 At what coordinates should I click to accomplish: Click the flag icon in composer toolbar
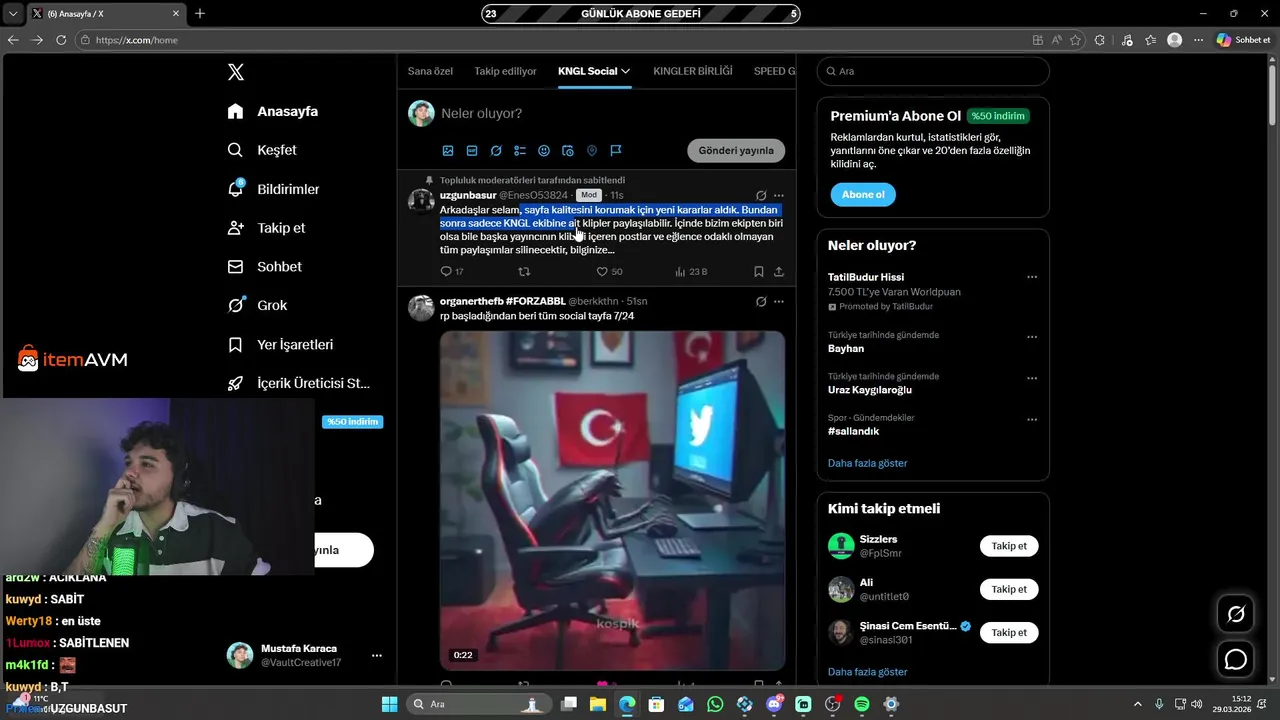coord(616,150)
